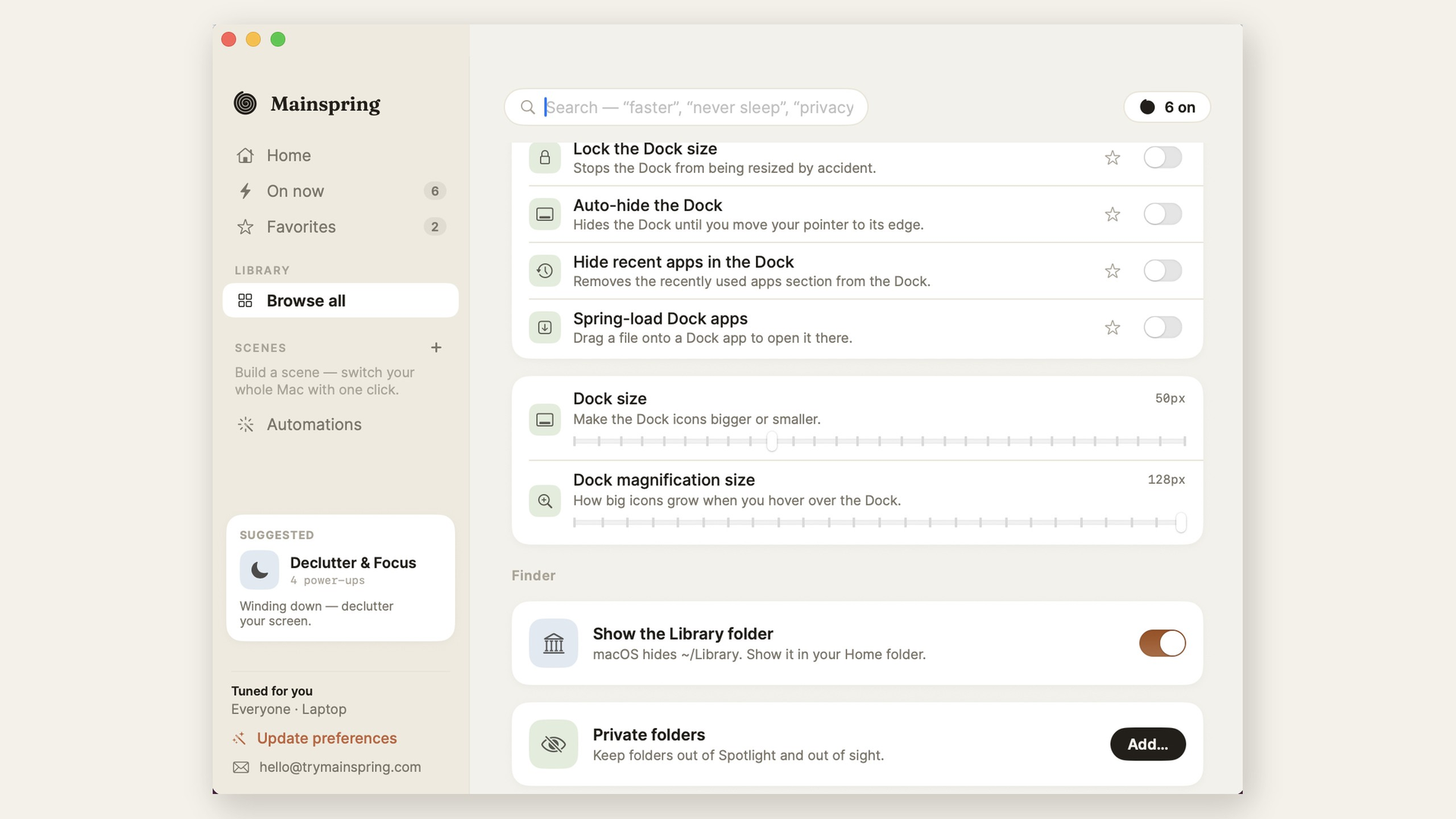The height and width of the screenshot is (819, 1456).
Task: Favorite the Spring-load Dock apps row
Action: click(x=1112, y=328)
